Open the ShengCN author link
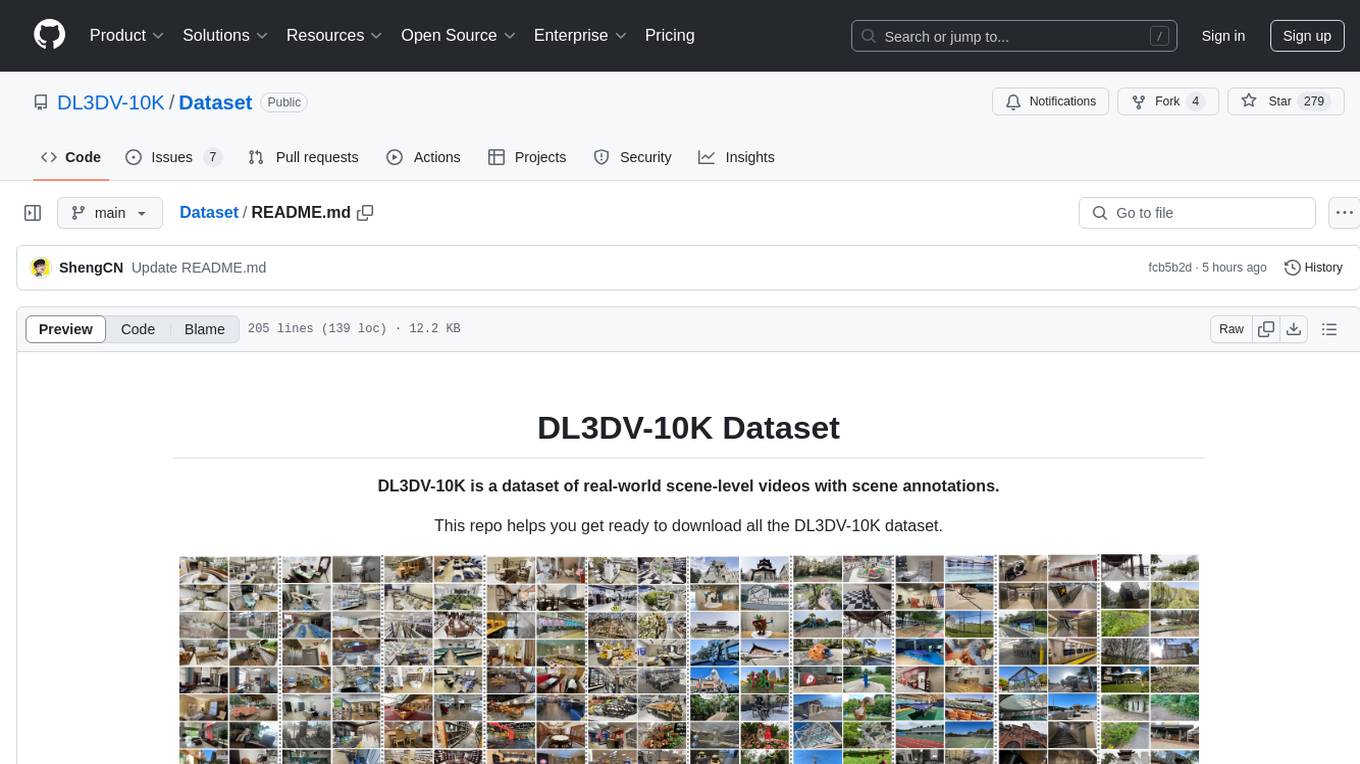Image resolution: width=1360 pixels, height=764 pixels. click(x=91, y=268)
